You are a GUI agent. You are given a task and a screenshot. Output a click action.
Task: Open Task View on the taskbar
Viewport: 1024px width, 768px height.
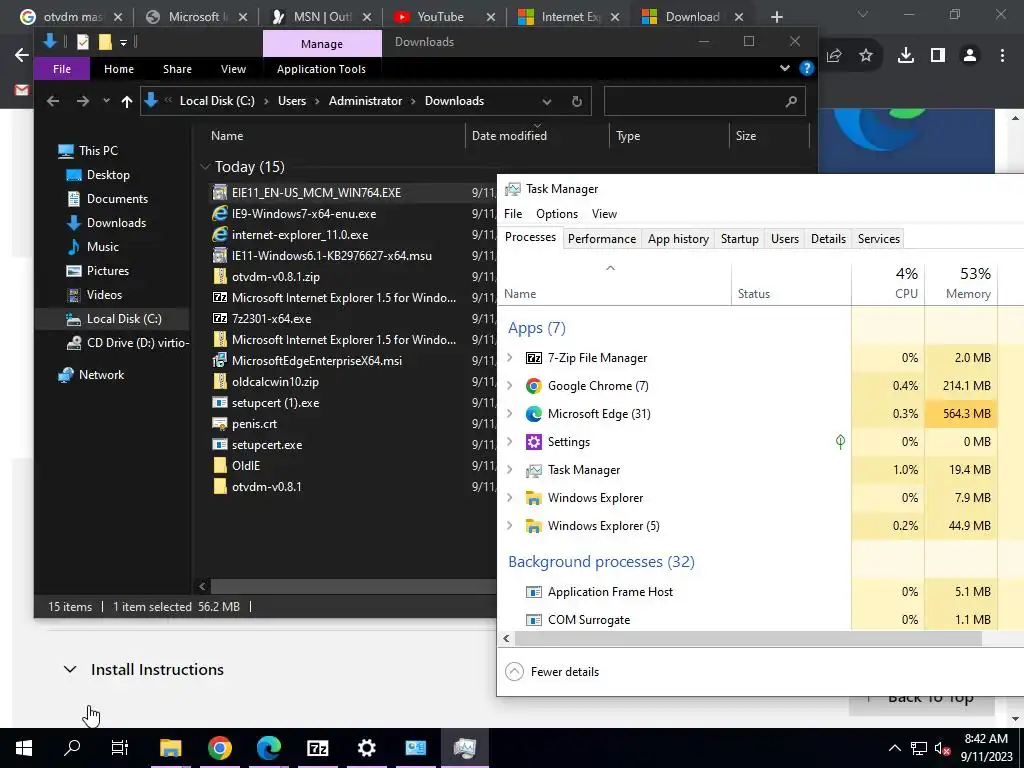tap(120, 748)
